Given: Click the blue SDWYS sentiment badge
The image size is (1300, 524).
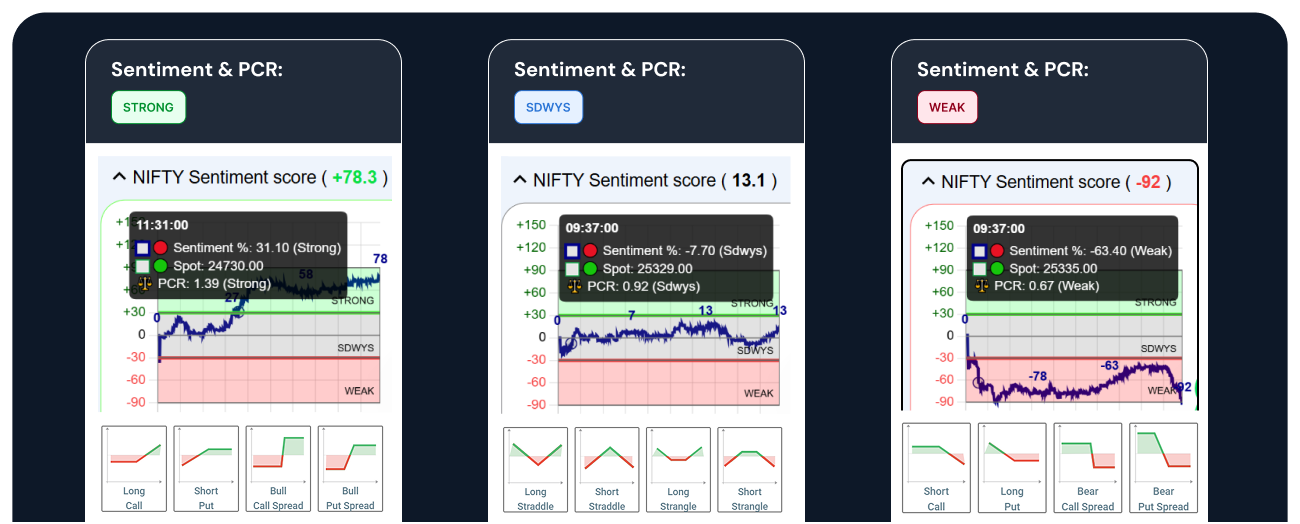Looking at the screenshot, I should coord(548,107).
